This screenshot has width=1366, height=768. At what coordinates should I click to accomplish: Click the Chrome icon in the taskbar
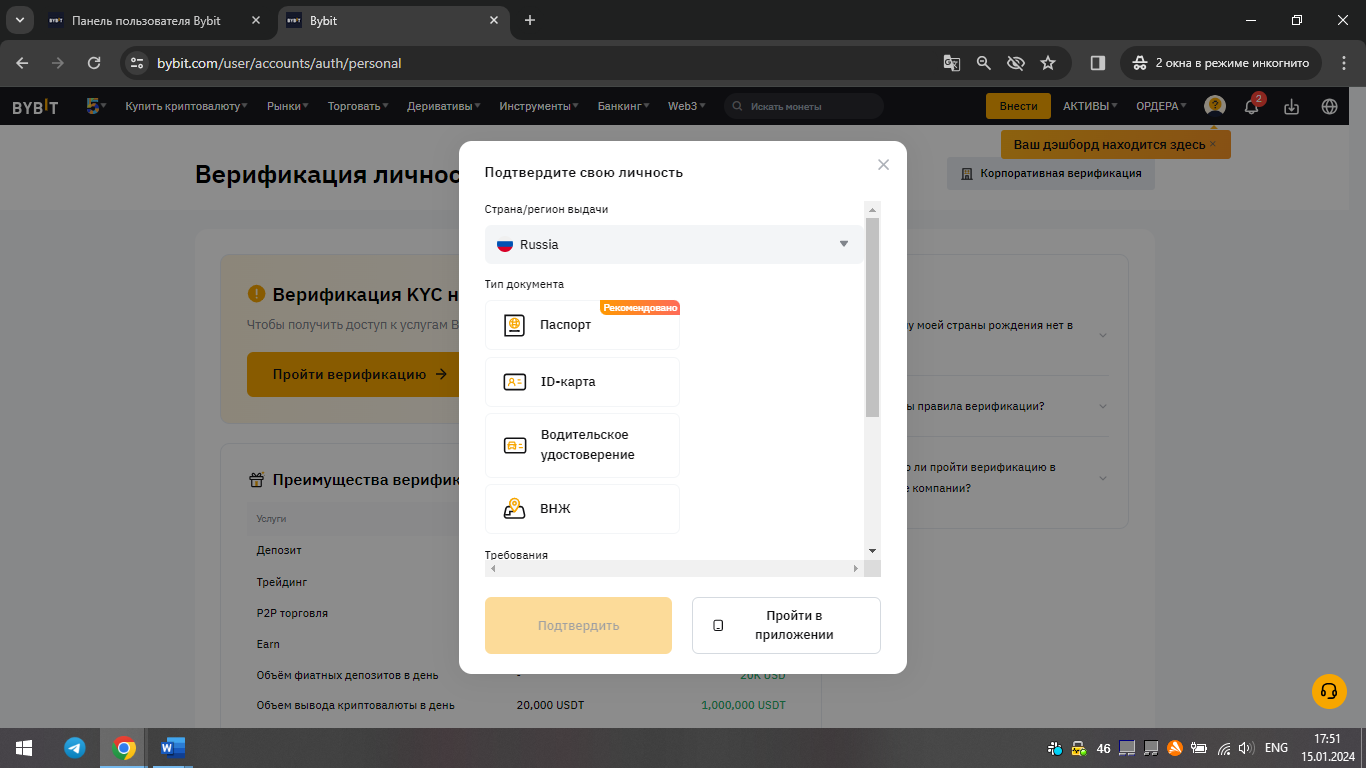click(124, 747)
